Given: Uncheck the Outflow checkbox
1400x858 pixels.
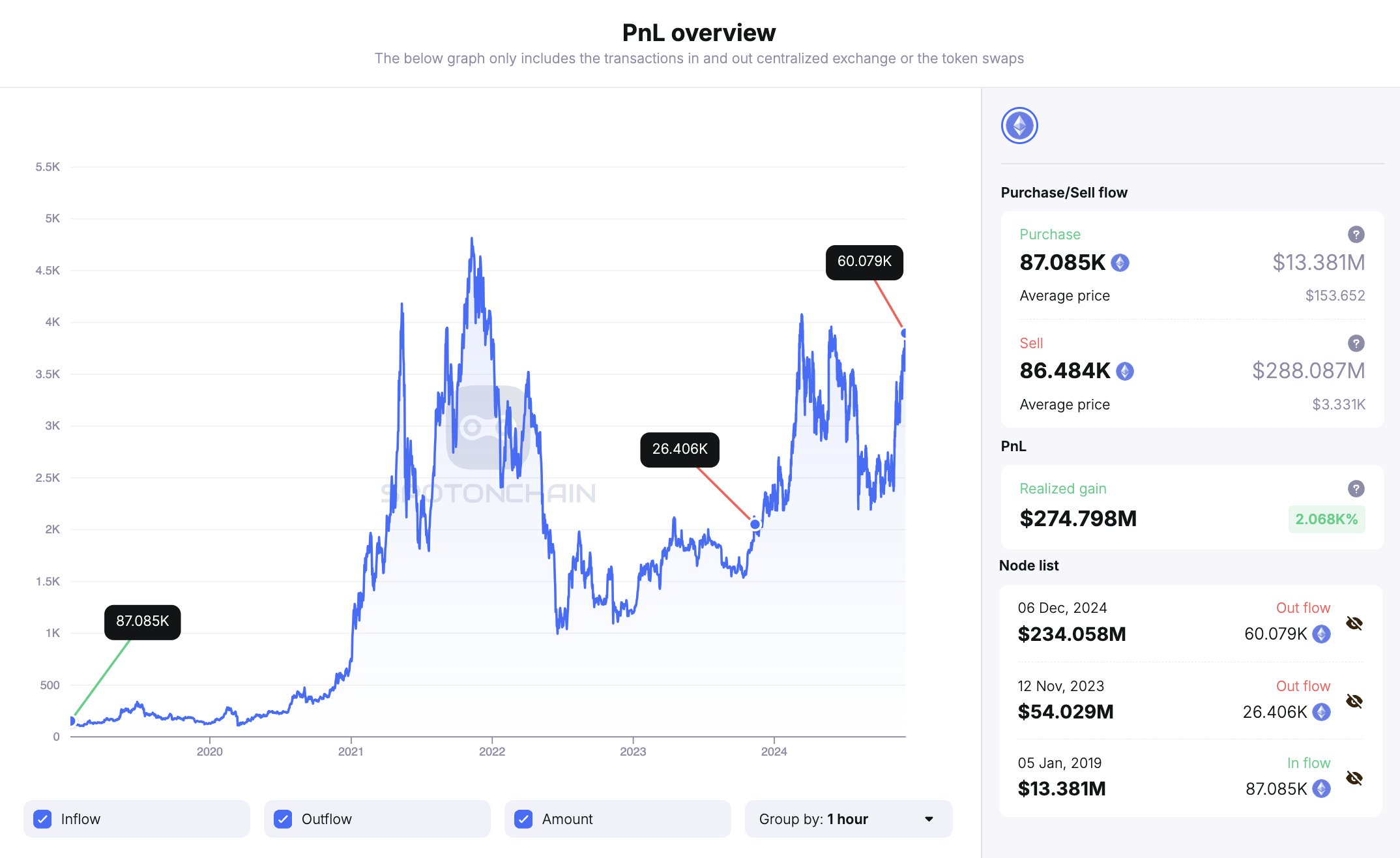Looking at the screenshot, I should pos(283,819).
